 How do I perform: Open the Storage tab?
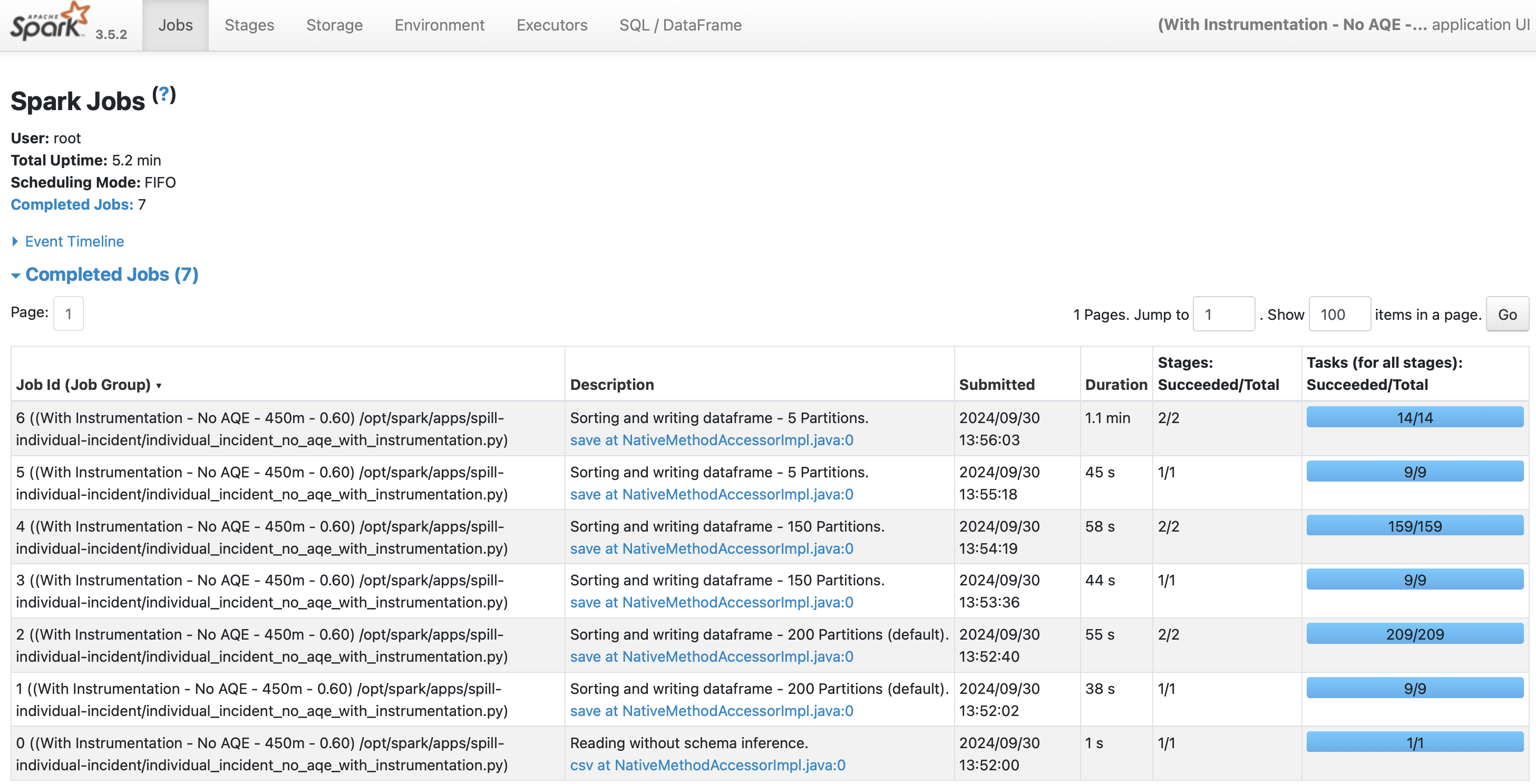click(333, 25)
